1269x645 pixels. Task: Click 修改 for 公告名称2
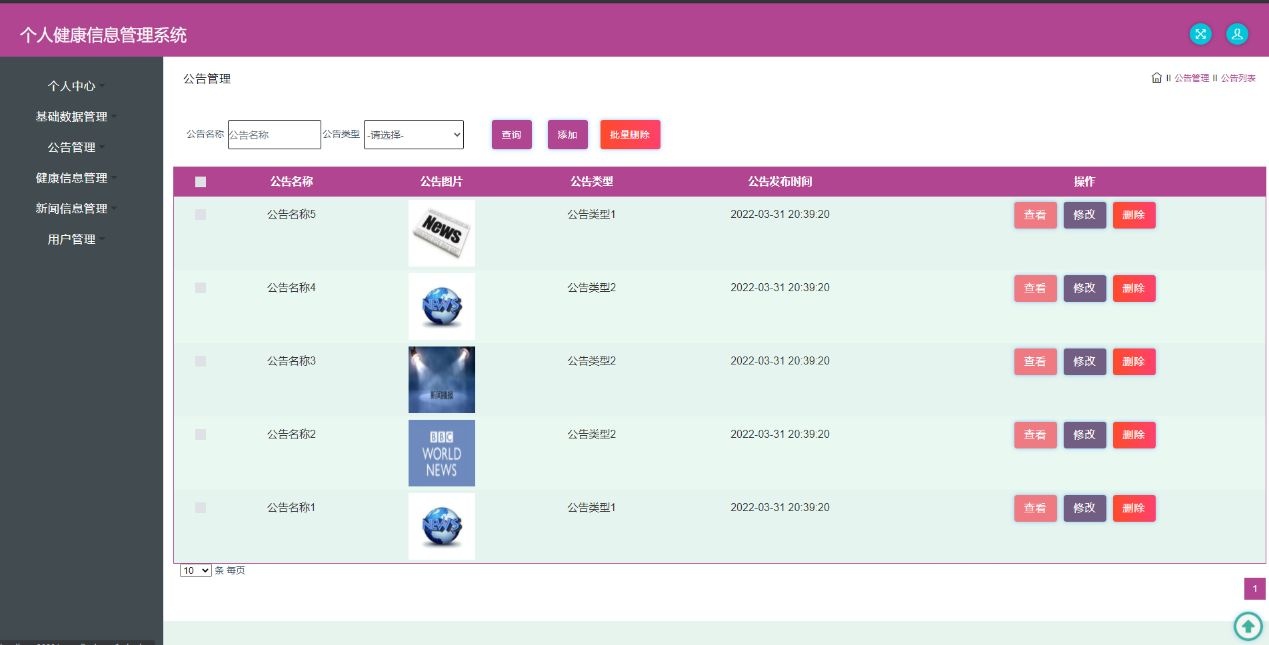pyautogui.click(x=1085, y=435)
